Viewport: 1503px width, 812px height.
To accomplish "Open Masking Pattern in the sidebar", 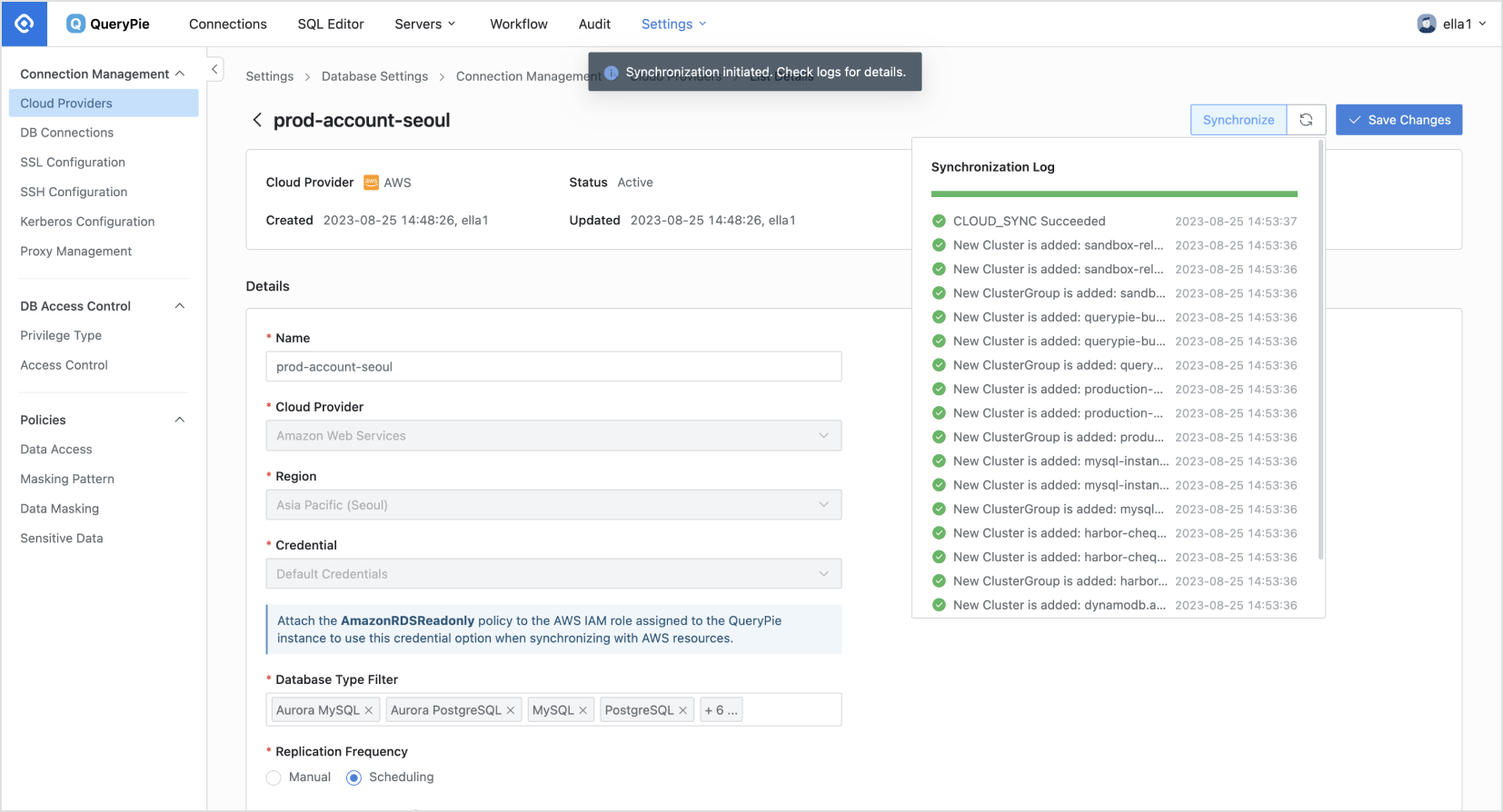I will (67, 479).
